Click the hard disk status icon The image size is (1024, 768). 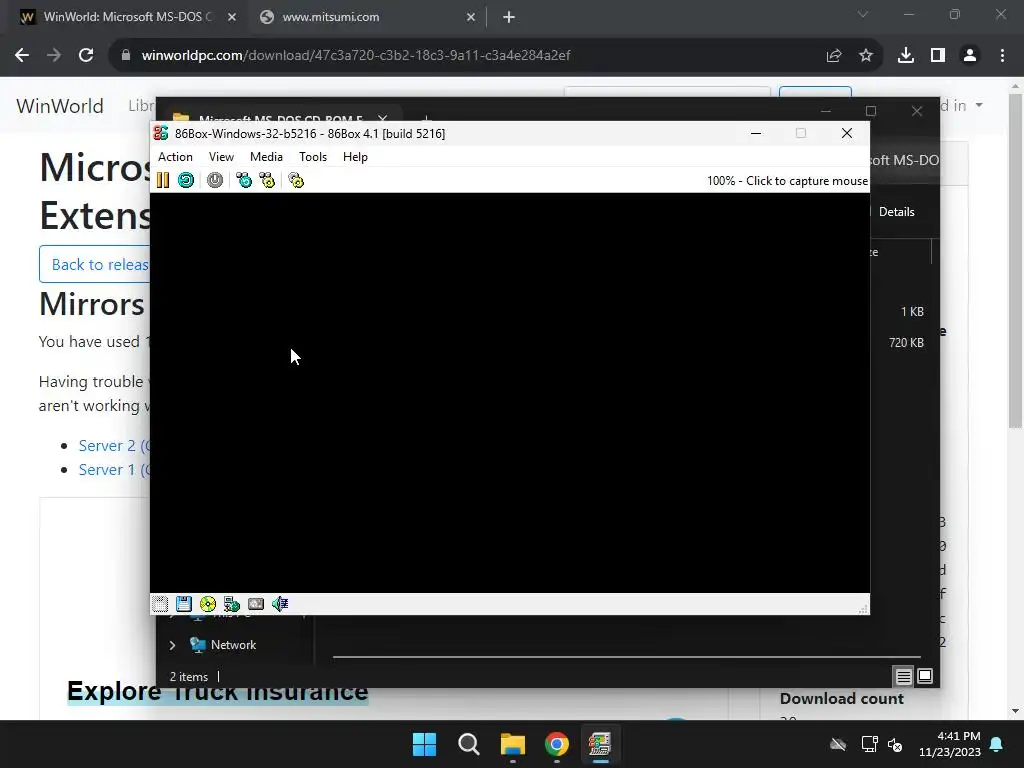pos(256,604)
